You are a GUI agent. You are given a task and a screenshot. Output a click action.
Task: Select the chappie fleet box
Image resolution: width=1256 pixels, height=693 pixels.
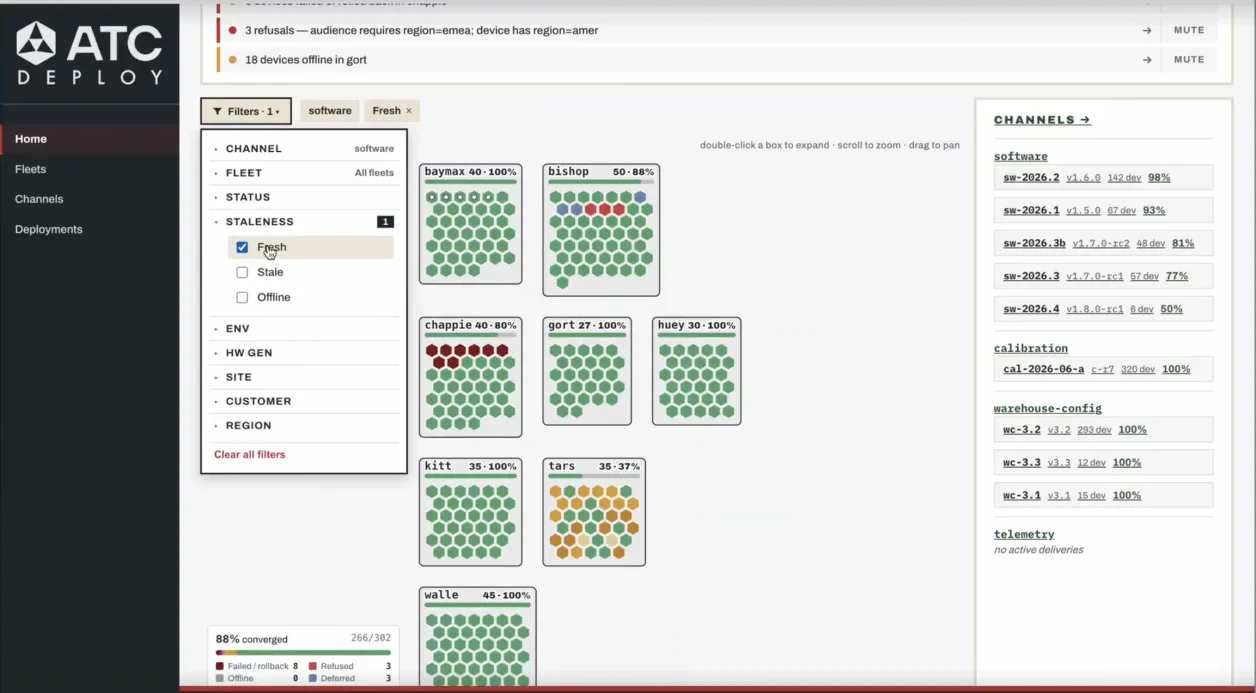[470, 377]
